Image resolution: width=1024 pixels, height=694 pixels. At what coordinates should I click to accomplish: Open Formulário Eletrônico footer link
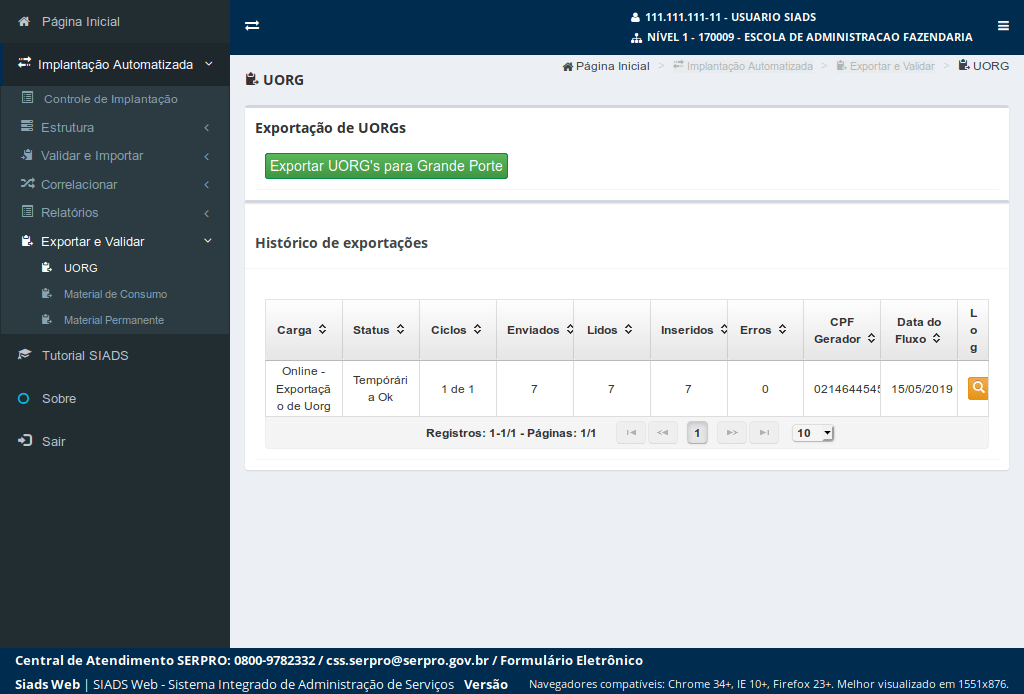pos(571,660)
